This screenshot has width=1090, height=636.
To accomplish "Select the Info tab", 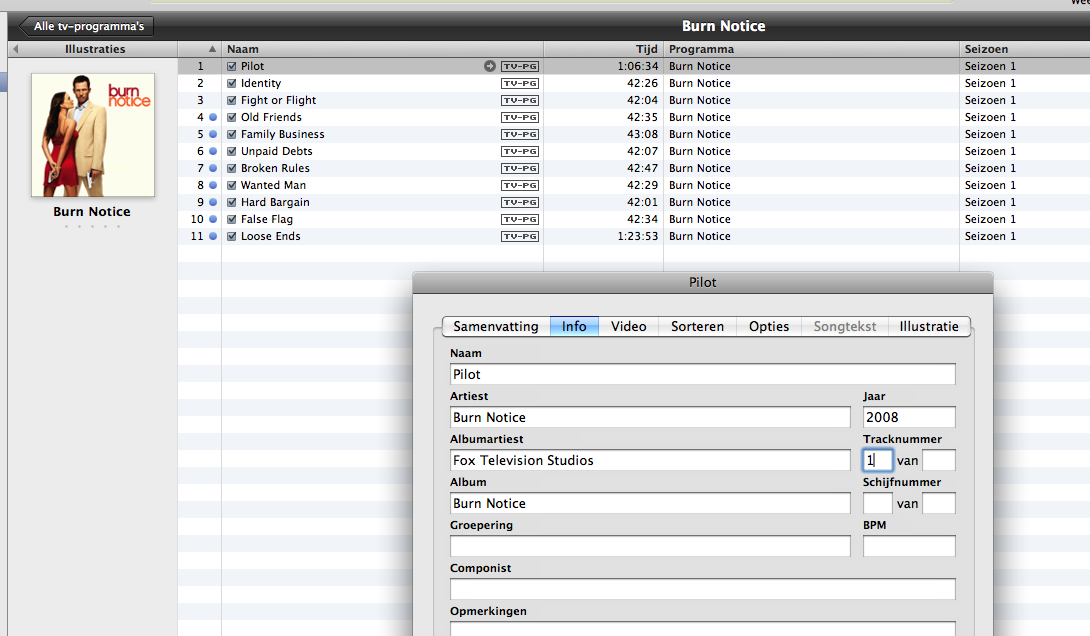I will tap(574, 327).
